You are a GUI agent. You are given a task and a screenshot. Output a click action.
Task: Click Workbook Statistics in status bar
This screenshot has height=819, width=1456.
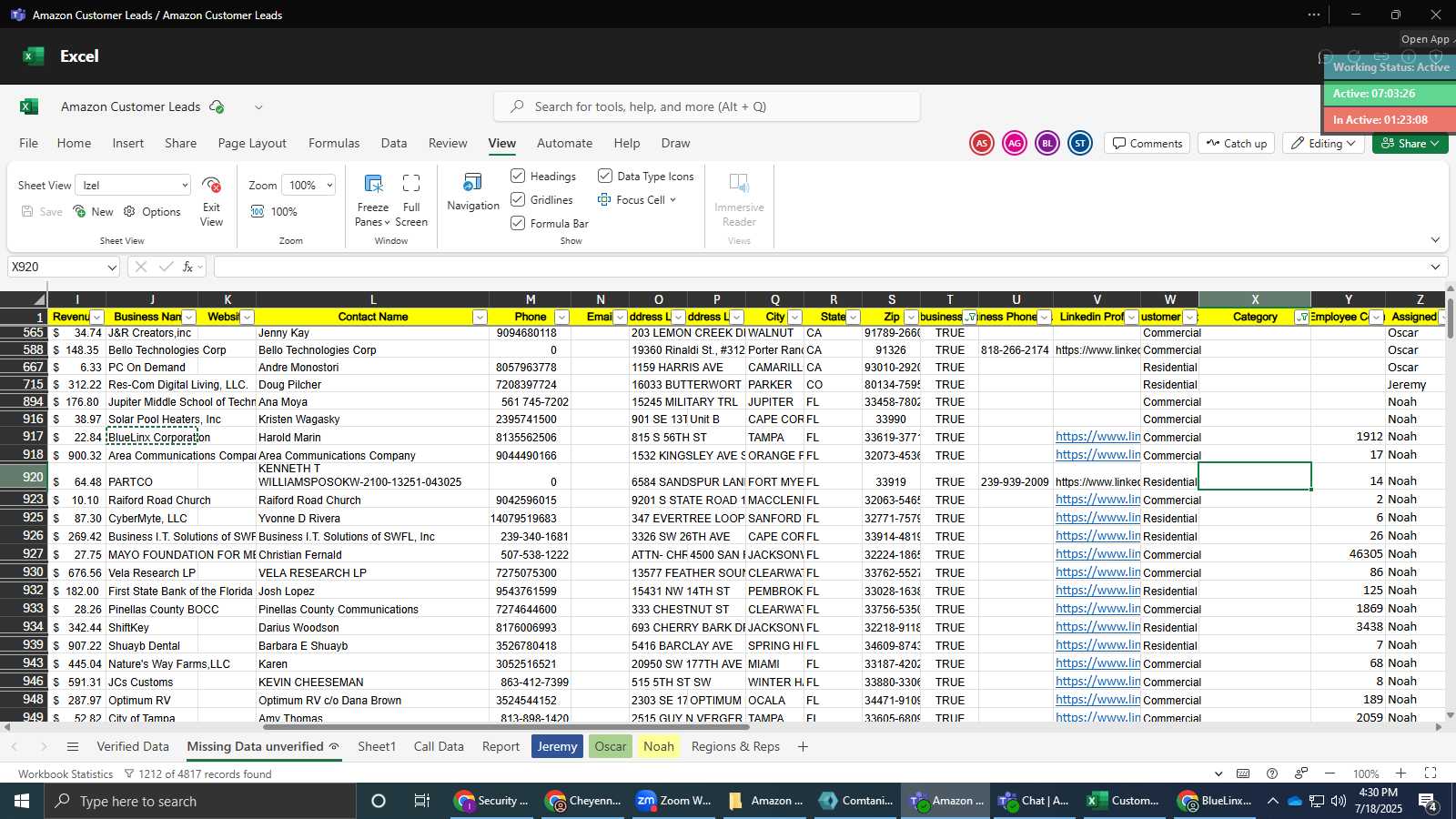[66, 773]
